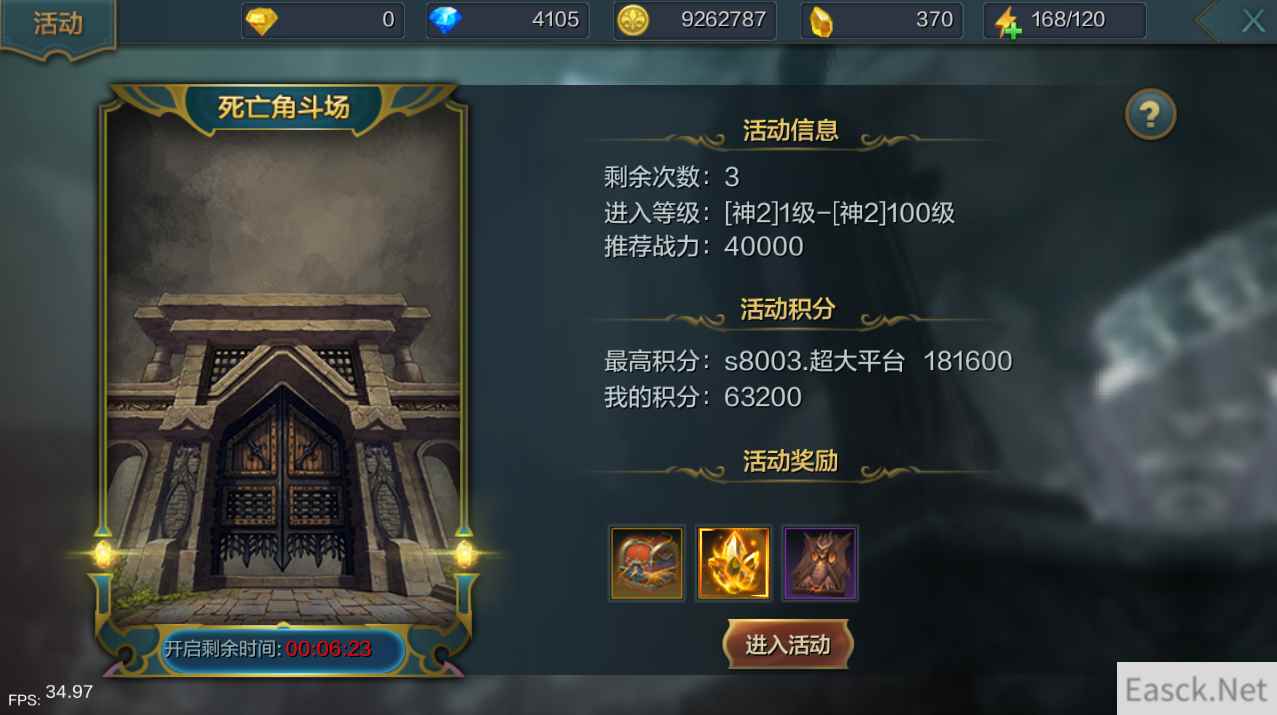View the owl reward icon
1277x715 pixels.
point(820,563)
